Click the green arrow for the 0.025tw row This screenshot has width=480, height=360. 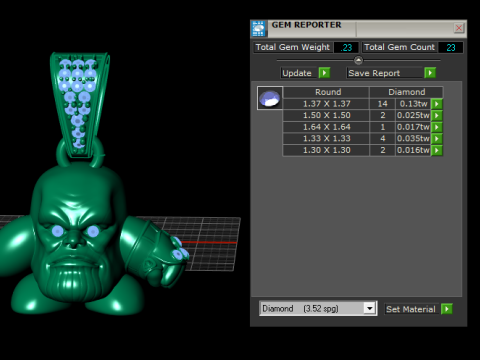point(437,116)
